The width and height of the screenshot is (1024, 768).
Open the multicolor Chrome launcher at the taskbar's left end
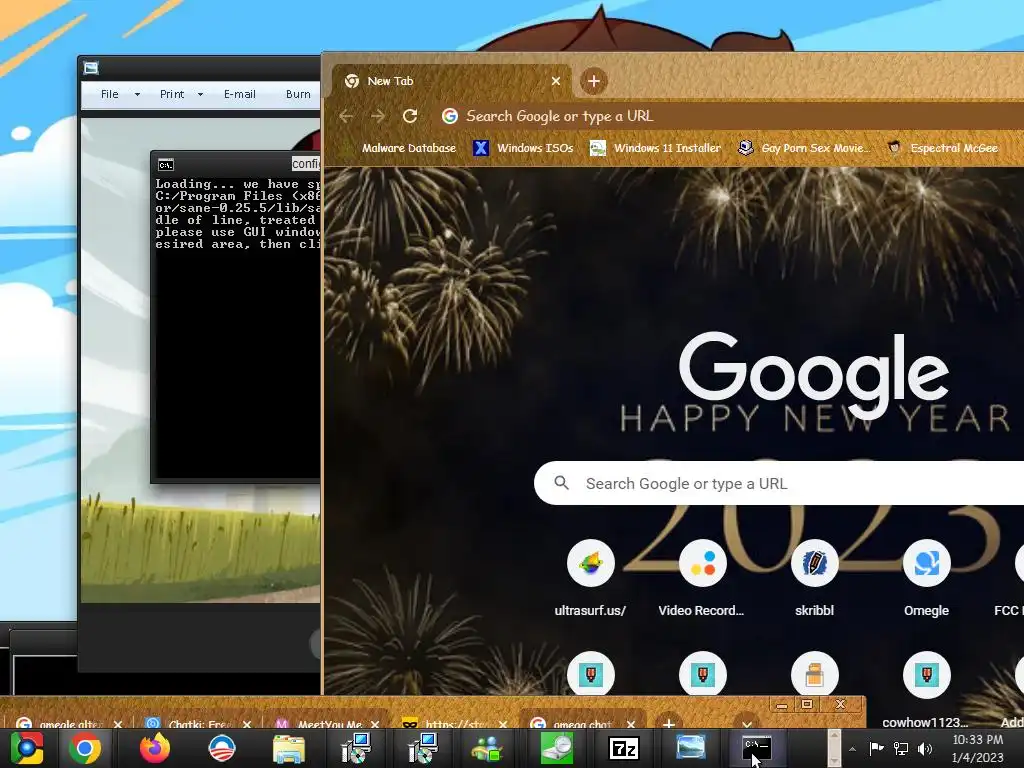pos(26,748)
